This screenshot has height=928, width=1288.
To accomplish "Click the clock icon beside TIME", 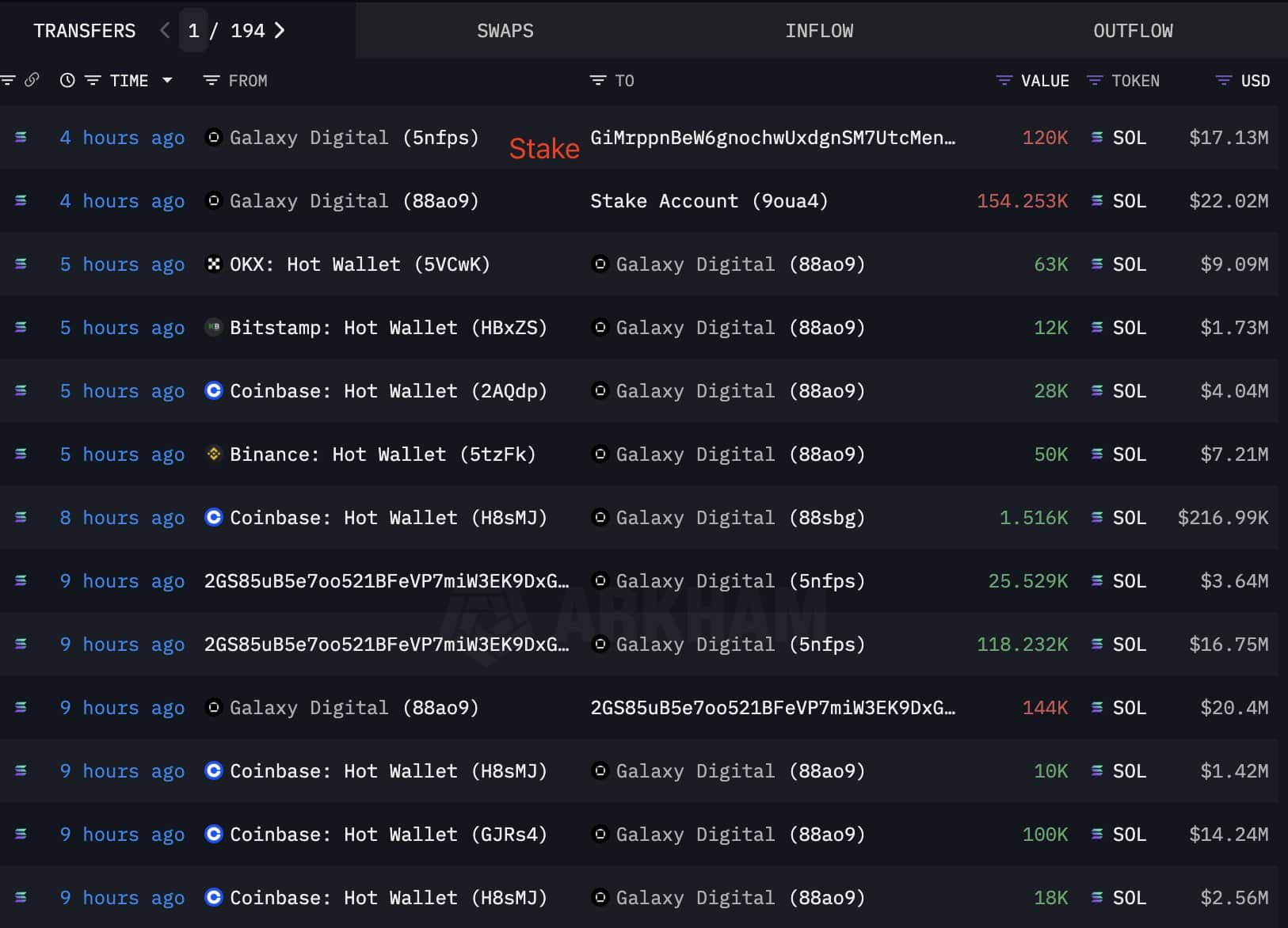I will point(67,80).
